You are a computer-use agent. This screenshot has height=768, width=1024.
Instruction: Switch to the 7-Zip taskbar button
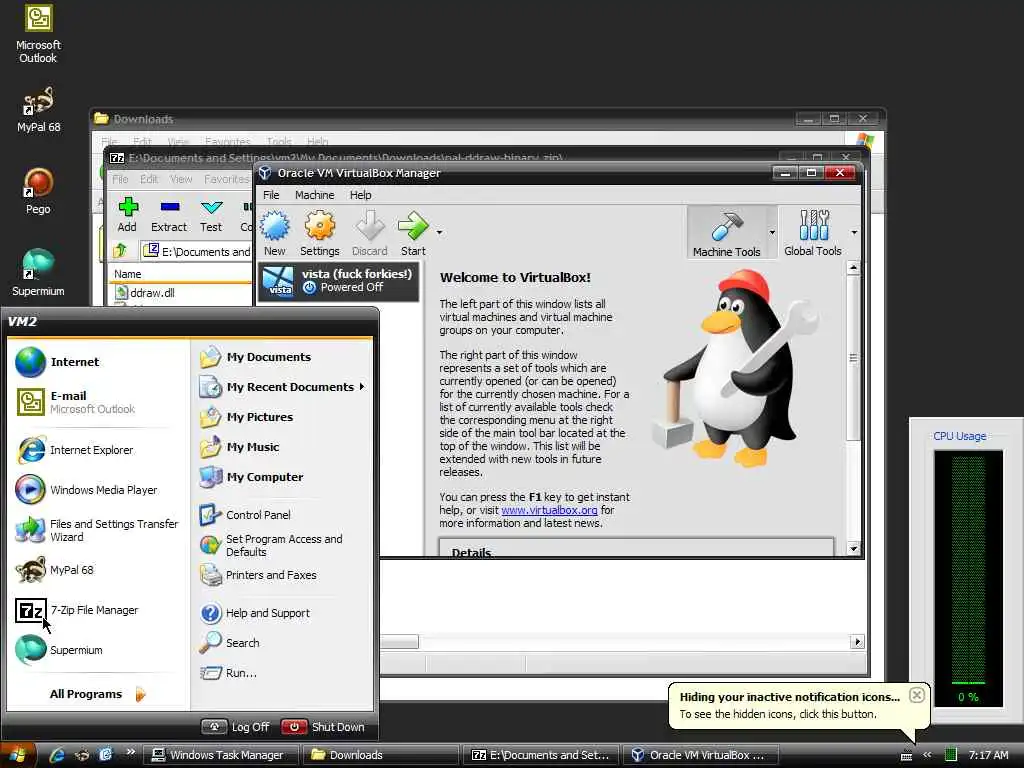tap(542, 755)
